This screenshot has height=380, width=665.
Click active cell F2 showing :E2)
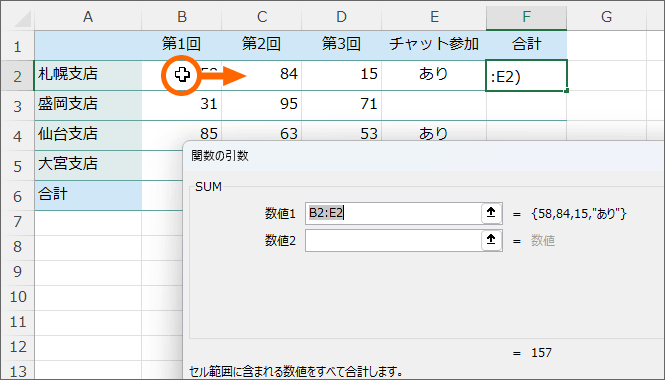click(526, 75)
